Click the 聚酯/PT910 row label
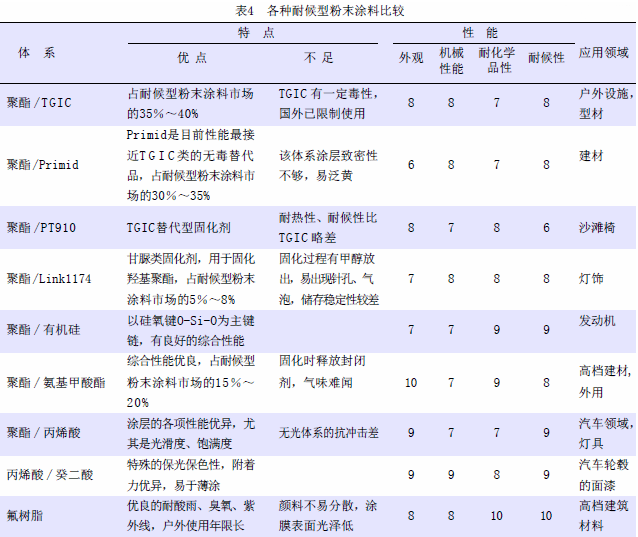The height and width of the screenshot is (537, 638). point(41,227)
